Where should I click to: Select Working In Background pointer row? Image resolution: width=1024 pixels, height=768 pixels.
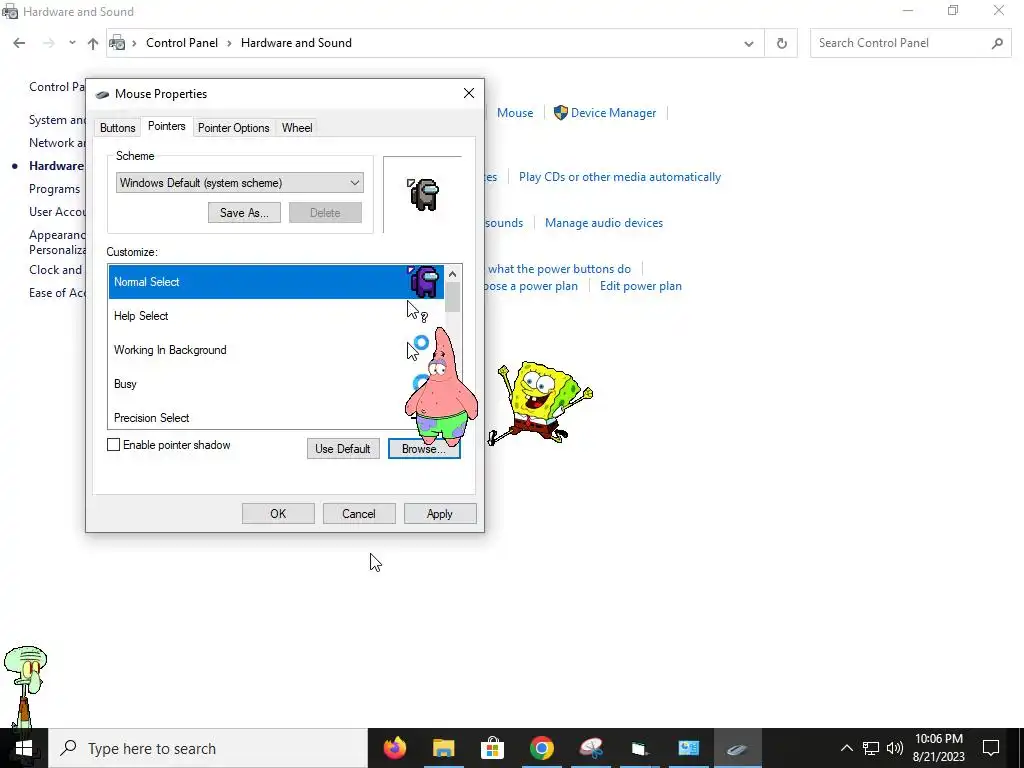tap(276, 350)
